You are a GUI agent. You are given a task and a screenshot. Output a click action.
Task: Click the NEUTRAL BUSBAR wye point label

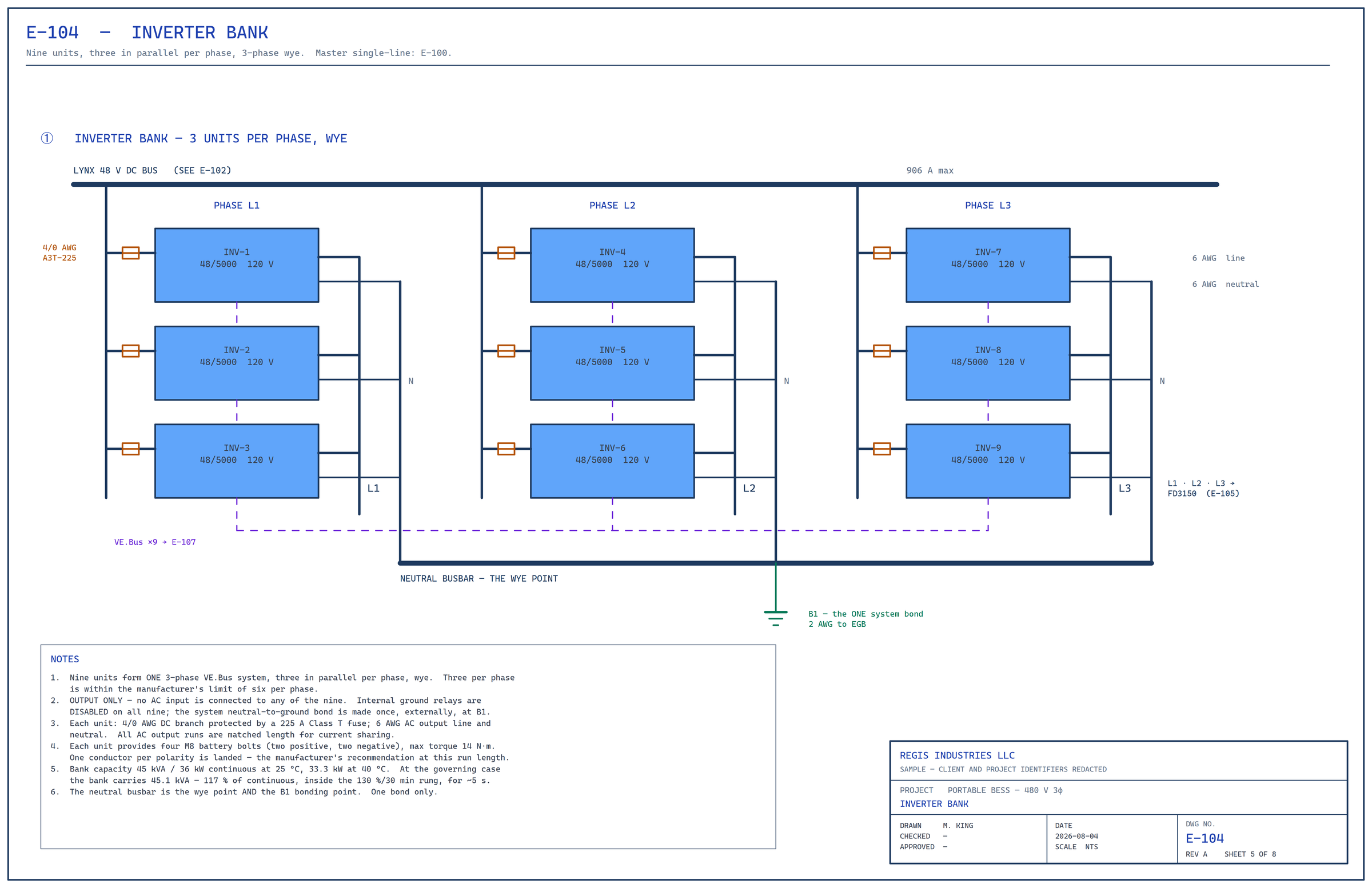click(479, 578)
